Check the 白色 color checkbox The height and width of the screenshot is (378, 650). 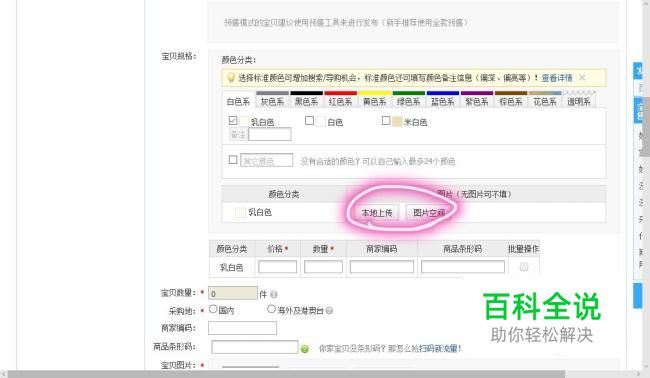click(x=309, y=121)
